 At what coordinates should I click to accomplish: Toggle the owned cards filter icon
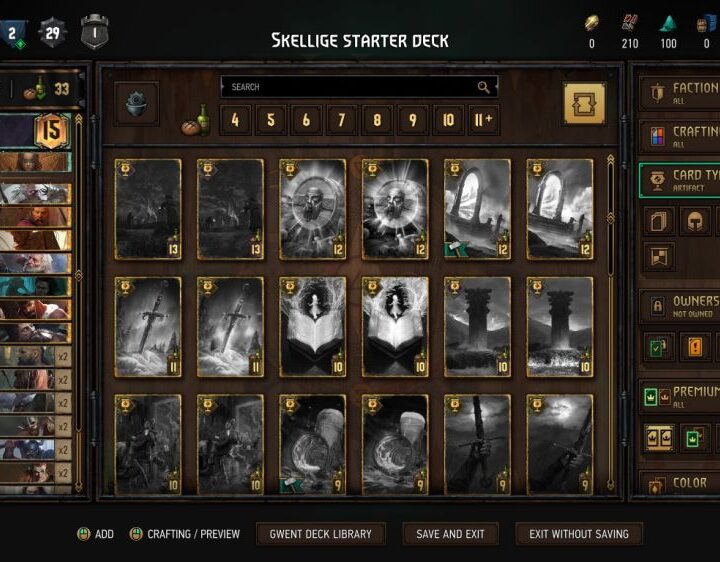pyautogui.click(x=659, y=347)
